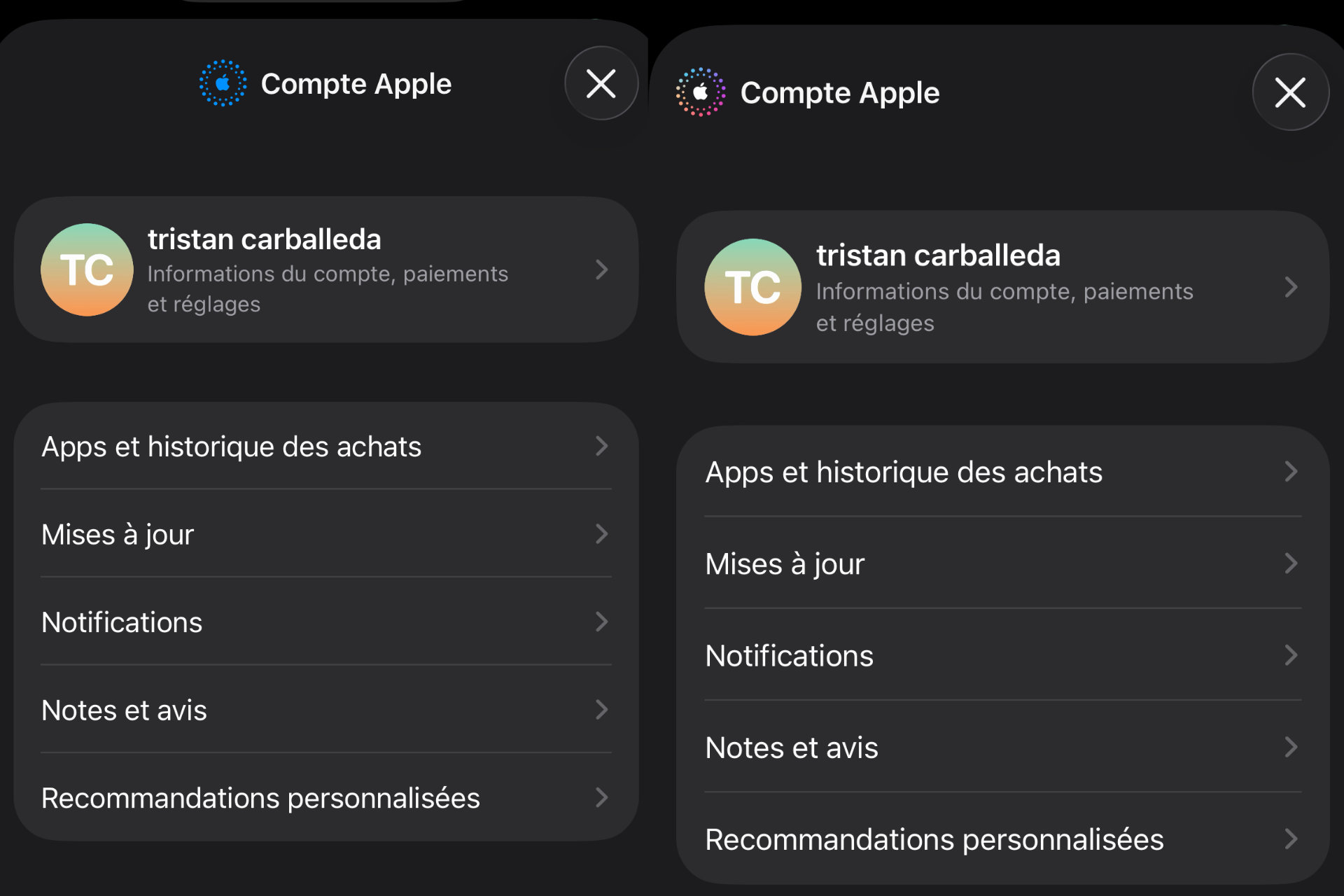This screenshot has height=896, width=1344.
Task: Click the chevron next to tristan carballeda on the left
Action: pos(601,271)
